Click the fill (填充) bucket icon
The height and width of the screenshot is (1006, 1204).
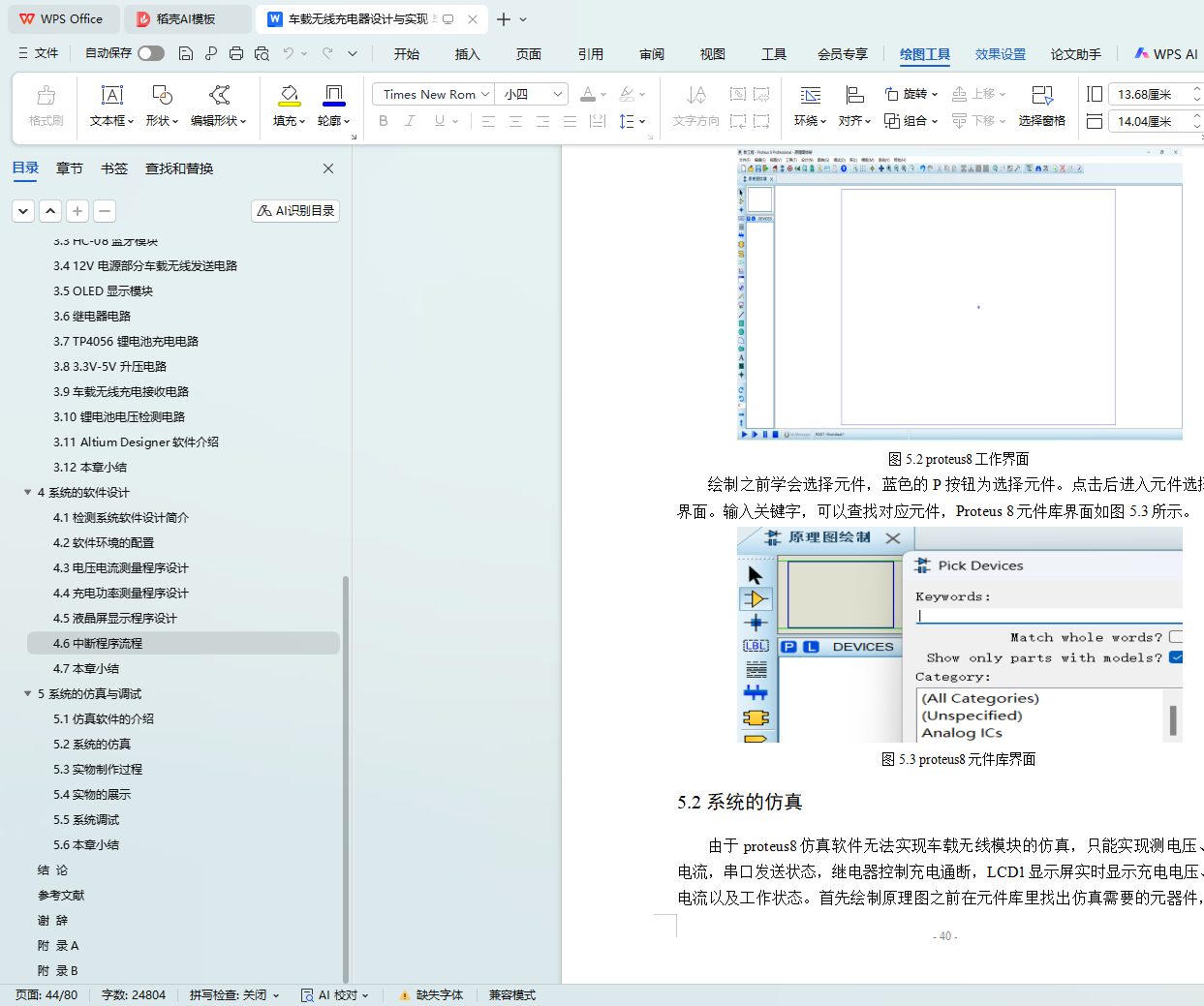[x=289, y=95]
